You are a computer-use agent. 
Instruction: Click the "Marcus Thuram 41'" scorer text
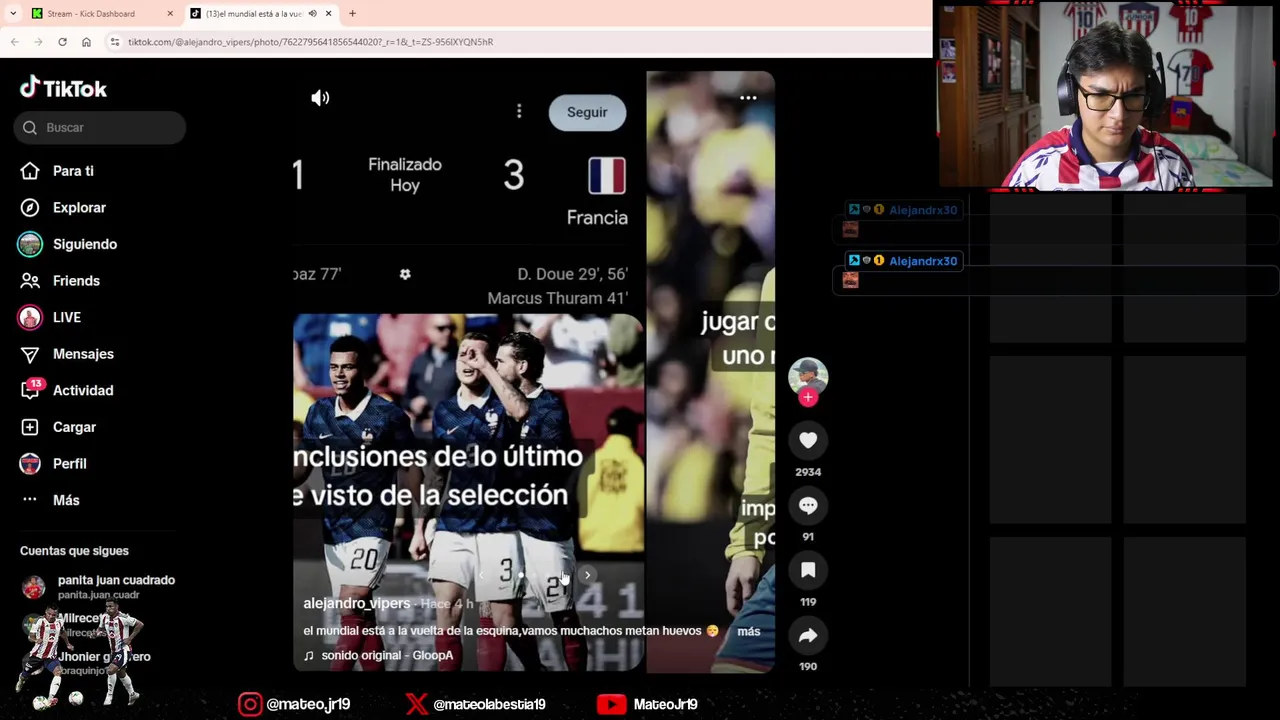coord(557,298)
